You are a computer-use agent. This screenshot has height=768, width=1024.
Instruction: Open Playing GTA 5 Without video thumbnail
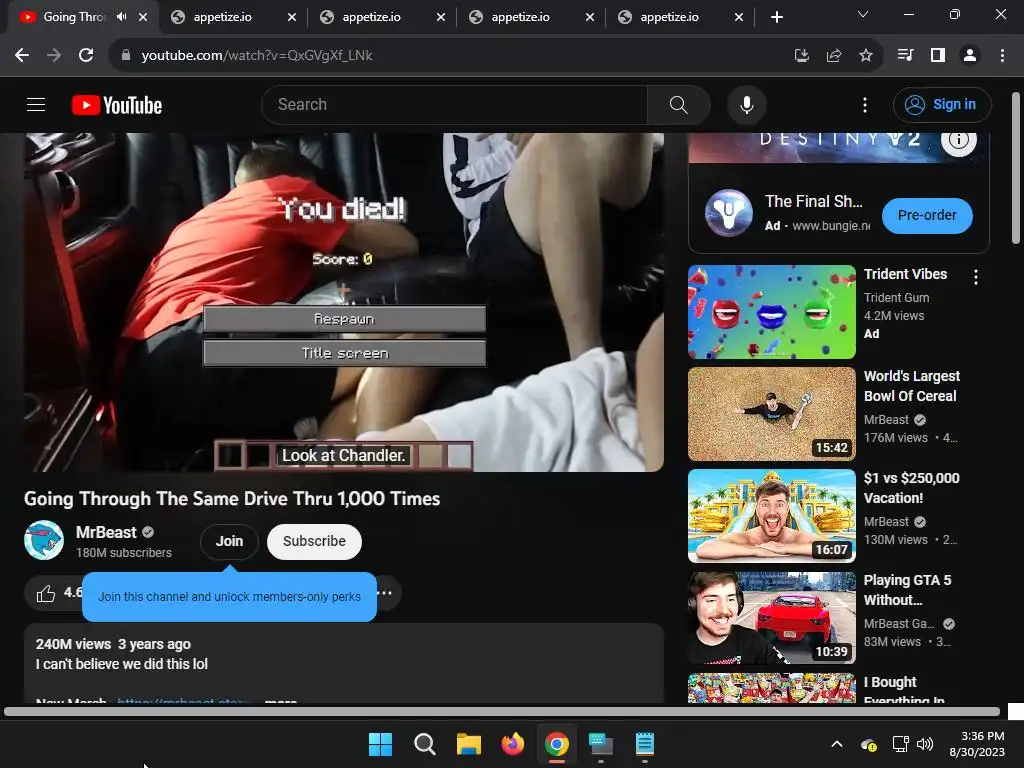771,618
